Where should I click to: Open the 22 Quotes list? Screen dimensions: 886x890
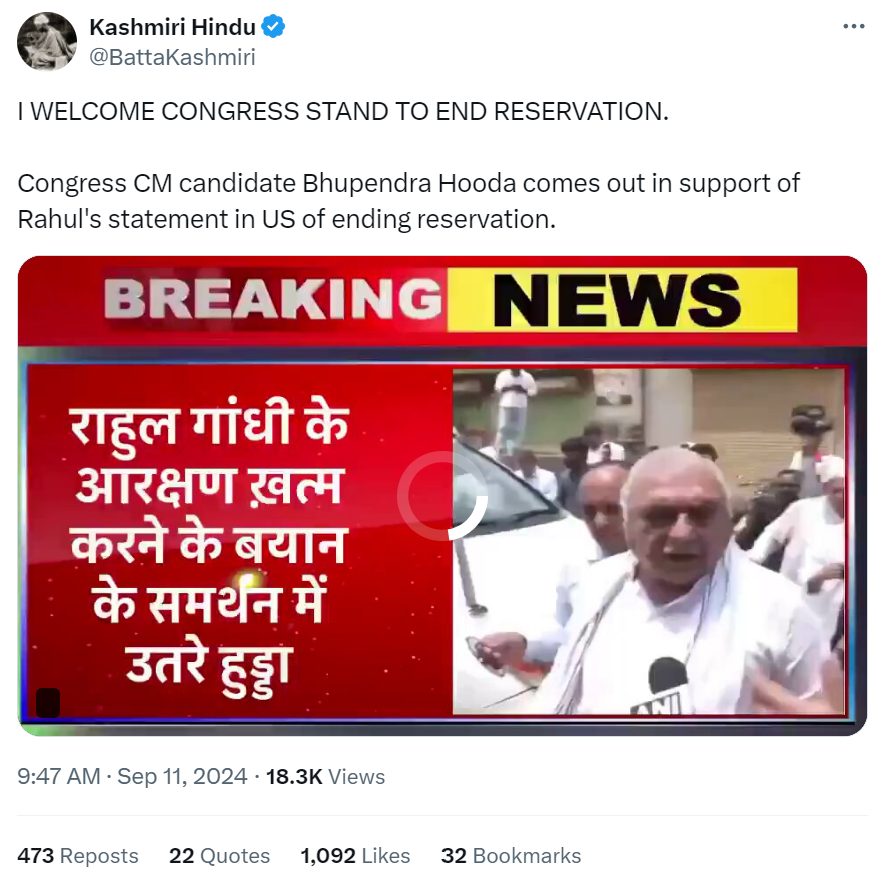click(219, 855)
